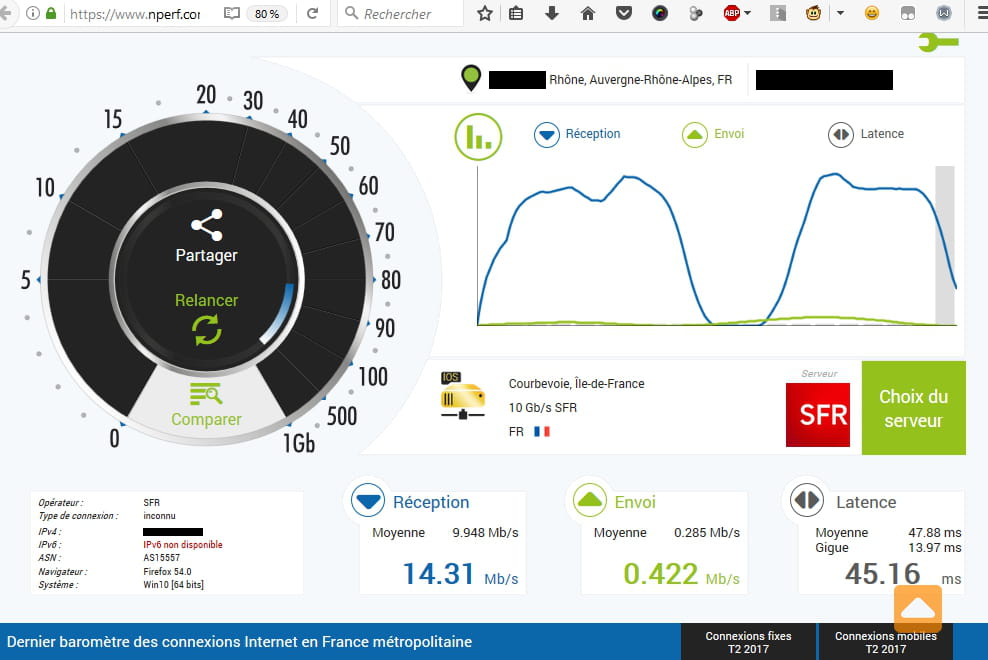
Task: Click the gray exclamation extension icon
Action: tap(778, 13)
